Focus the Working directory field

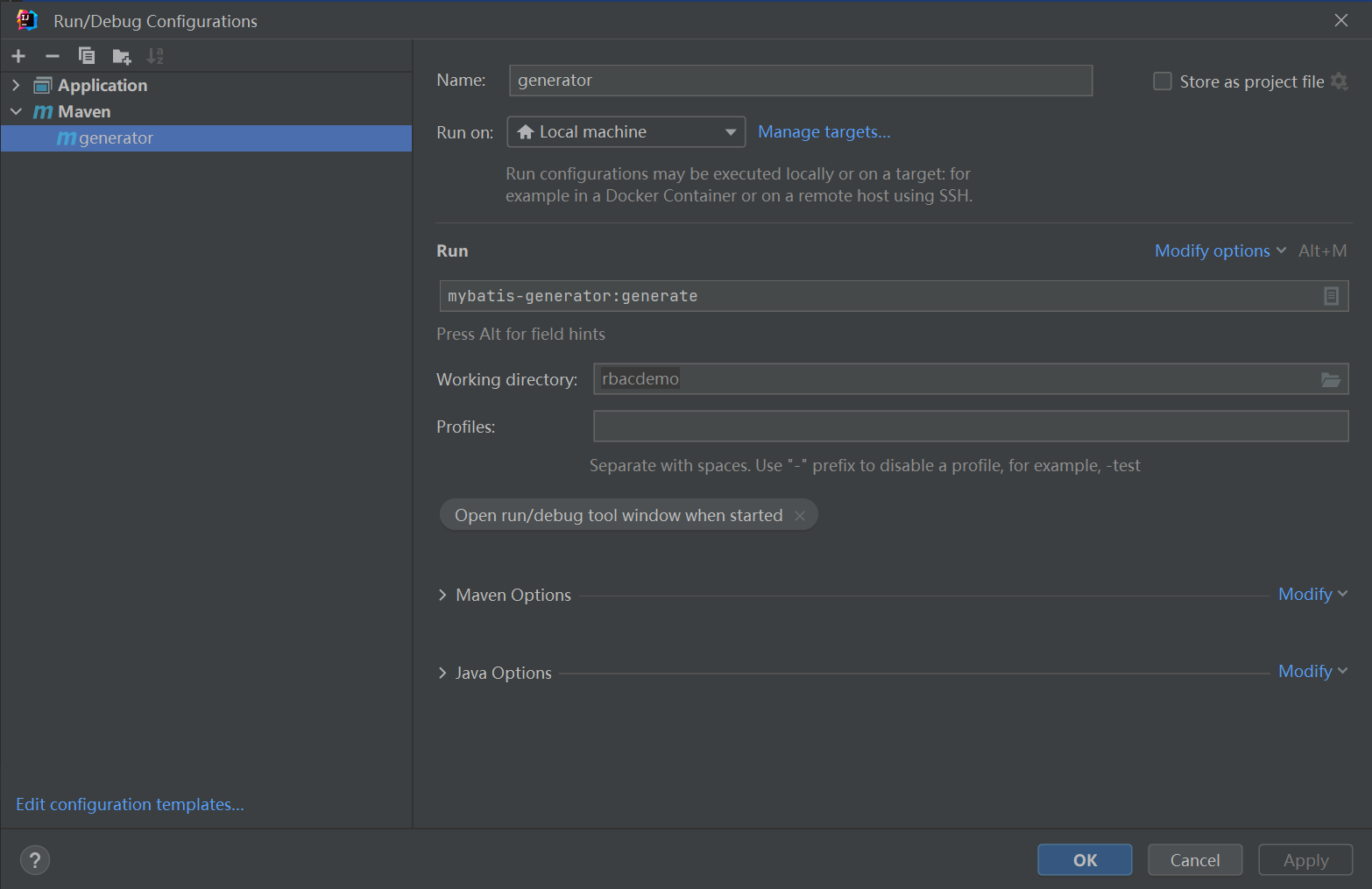pyautogui.click(x=971, y=379)
